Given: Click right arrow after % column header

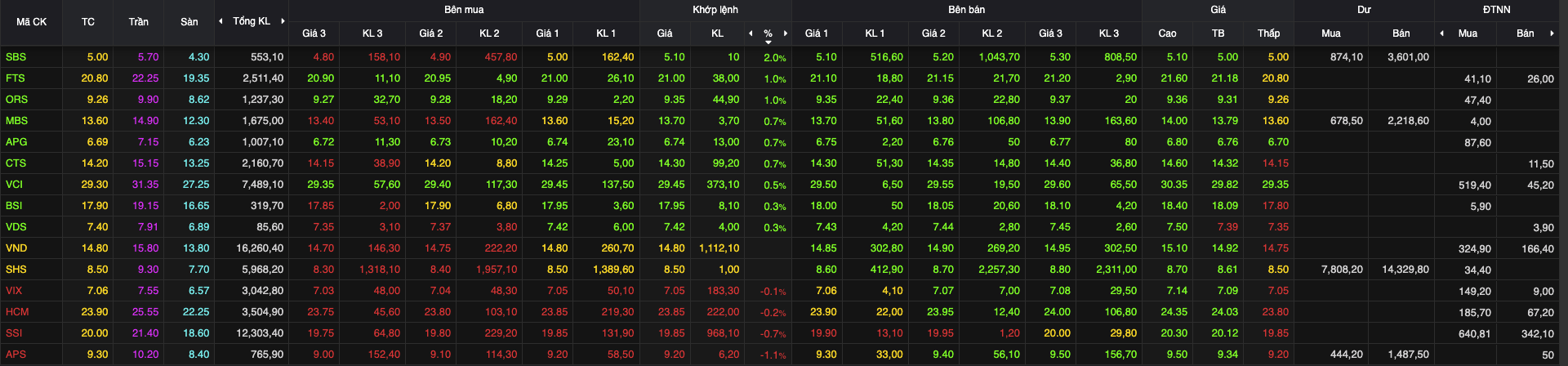Looking at the screenshot, I should 786,33.
